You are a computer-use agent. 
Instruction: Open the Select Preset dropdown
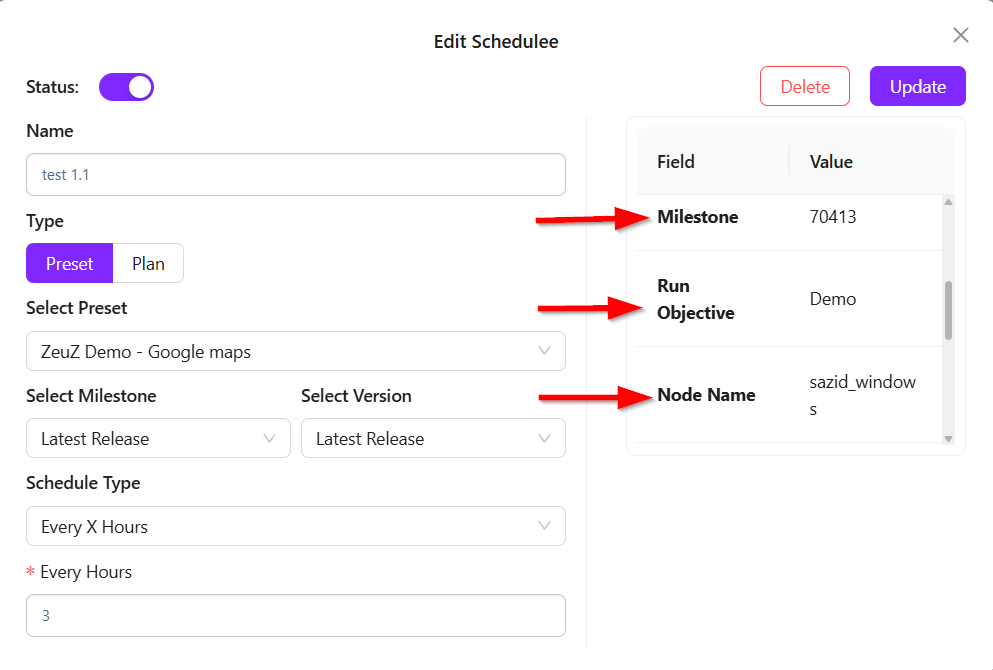click(x=296, y=351)
